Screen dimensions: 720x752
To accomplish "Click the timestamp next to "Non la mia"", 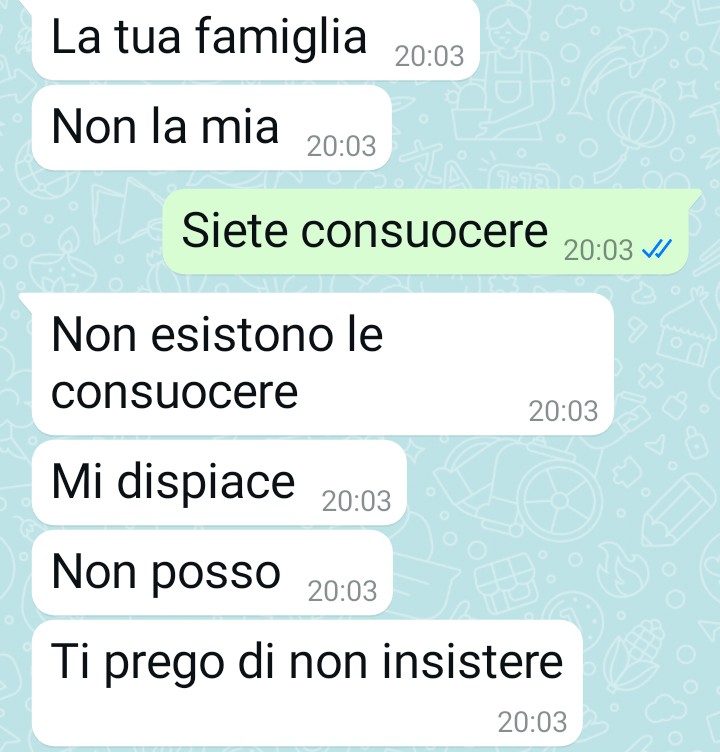I will point(342,146).
